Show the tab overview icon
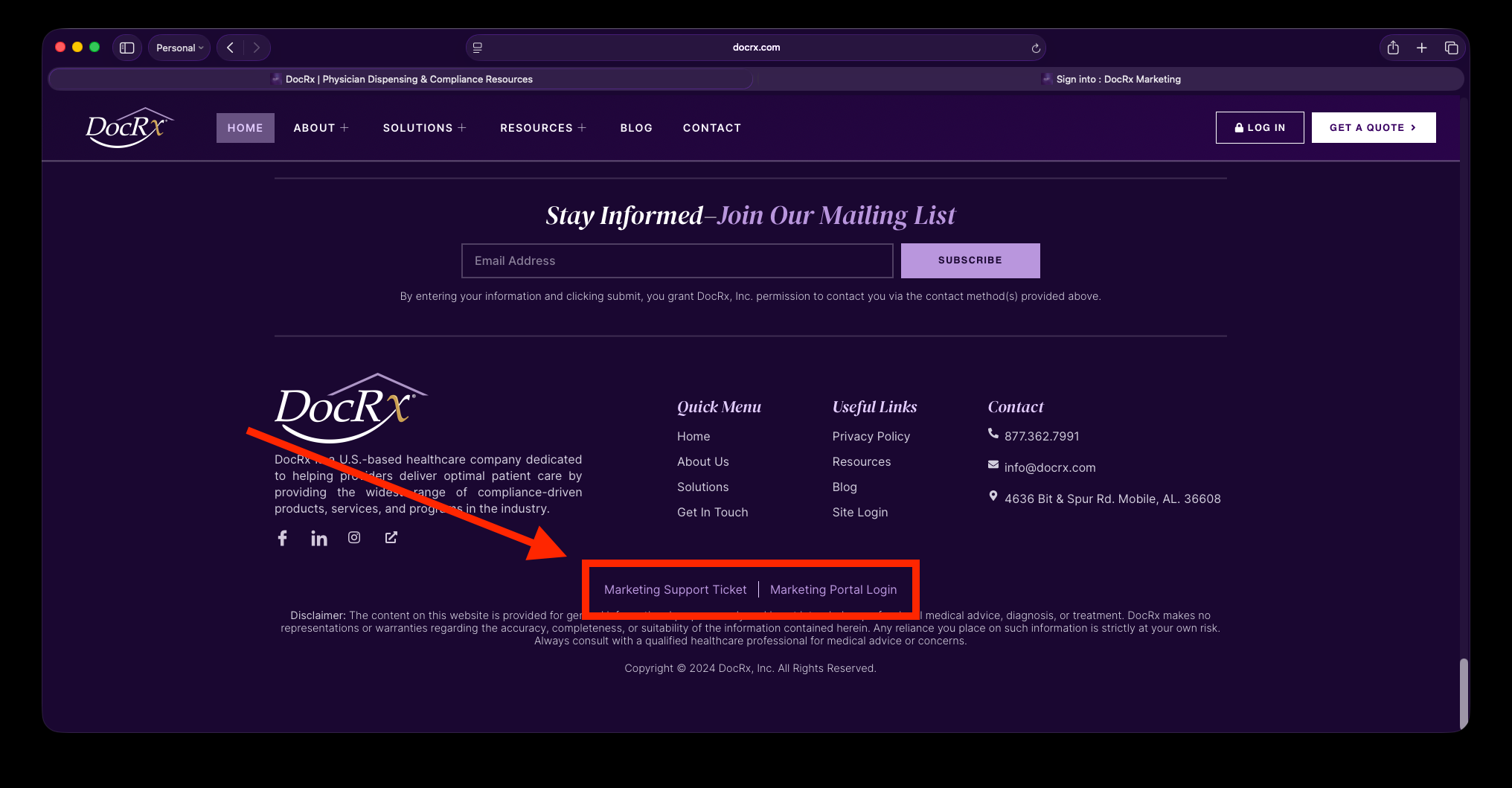The image size is (1512, 788). [1451, 48]
